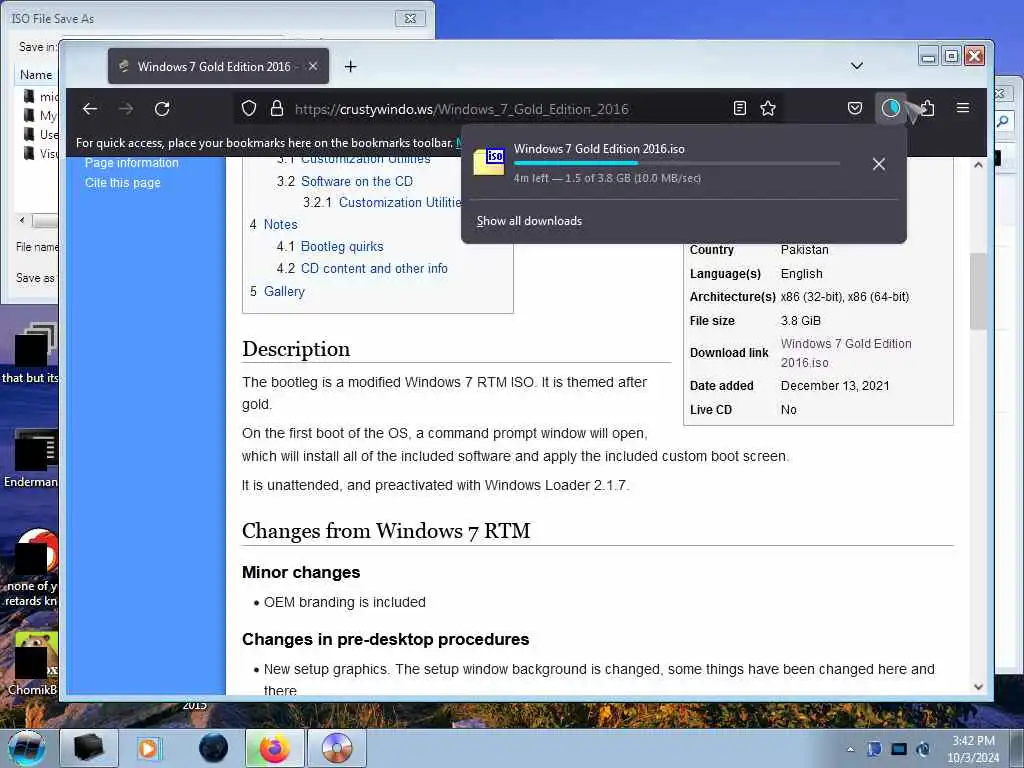Open the Firefox hamburger application menu

pos(963,108)
